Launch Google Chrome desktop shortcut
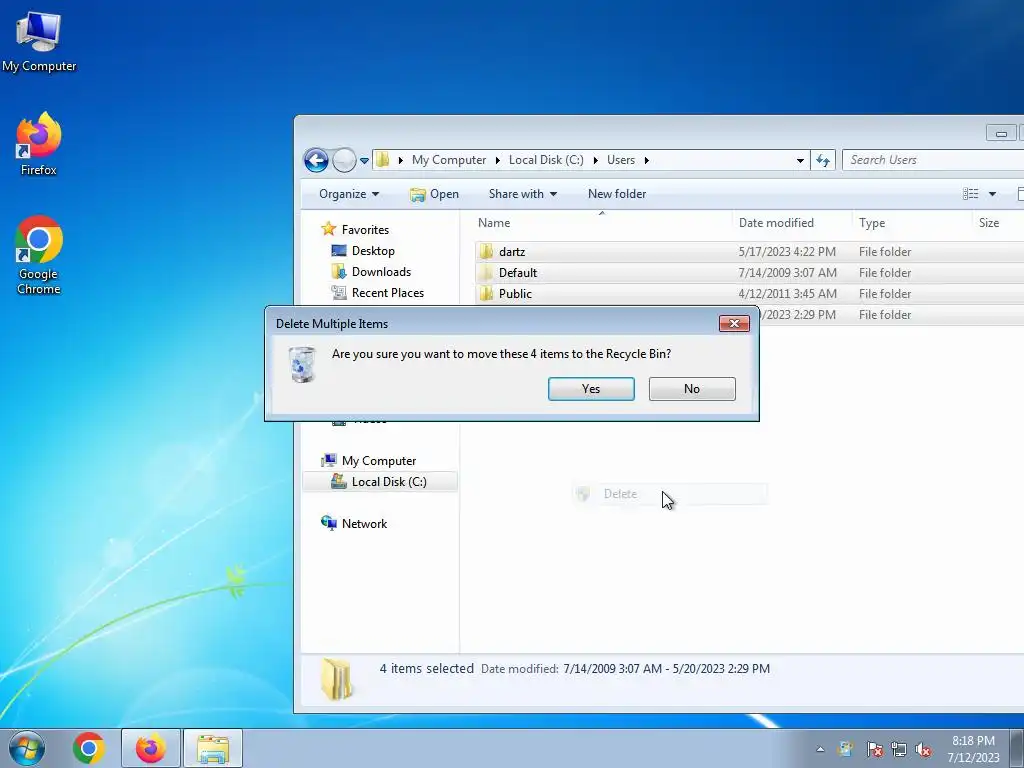 [x=39, y=255]
